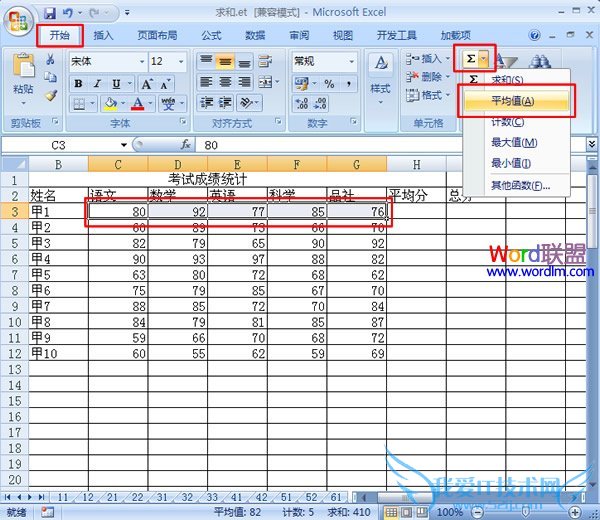The height and width of the screenshot is (520, 600).
Task: Select 平均值(A) from the menu
Action: click(516, 101)
